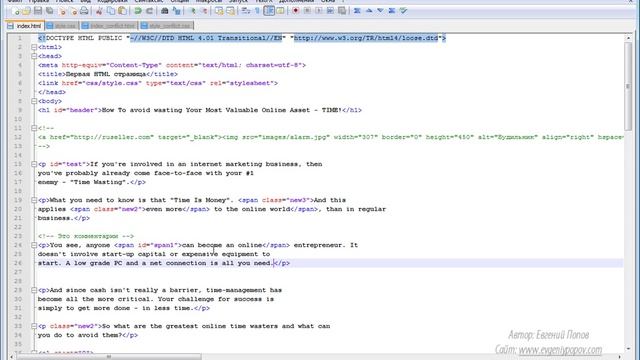
Task: Fold the "And since cash" paragraph on line 29
Action: pos(34,290)
